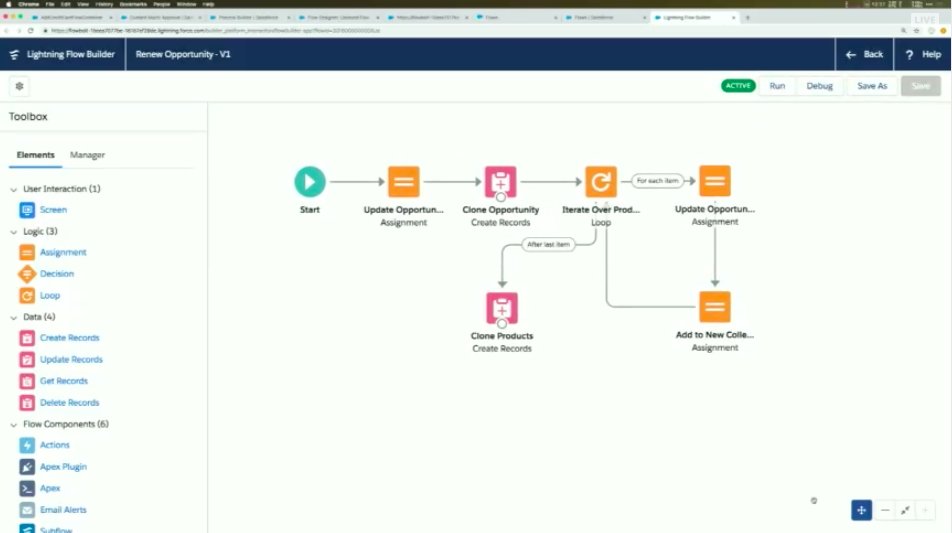Click the Save button
The width and height of the screenshot is (952, 533).
tap(920, 86)
